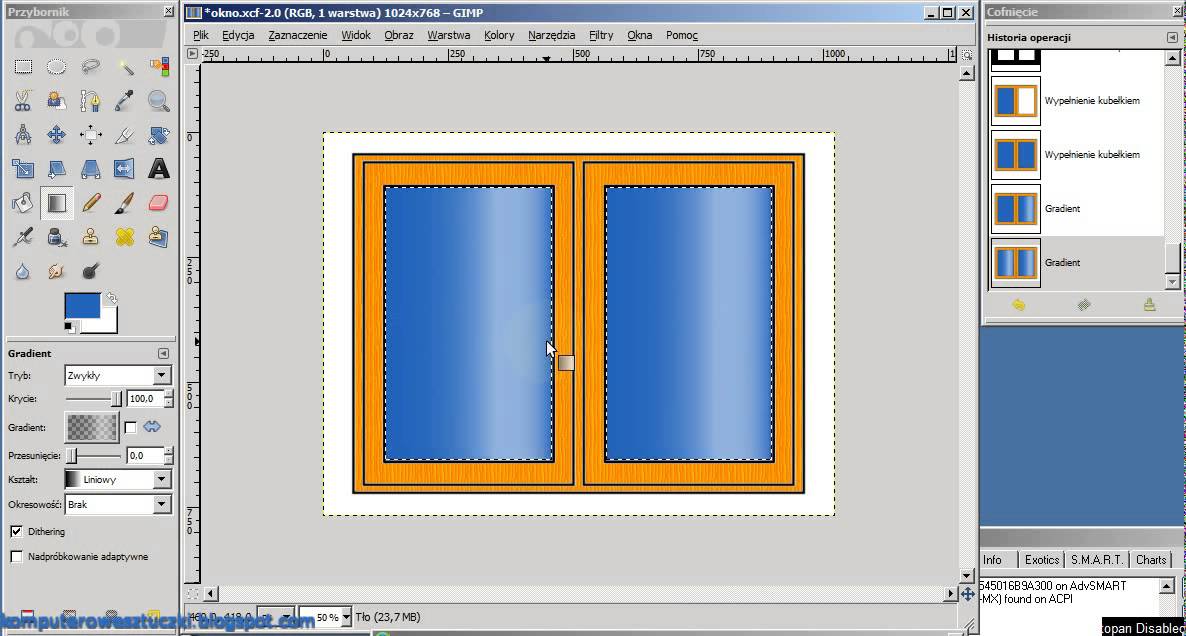This screenshot has width=1186, height=636.
Task: Toggle the gradient reverse checkbox
Action: (x=130, y=427)
